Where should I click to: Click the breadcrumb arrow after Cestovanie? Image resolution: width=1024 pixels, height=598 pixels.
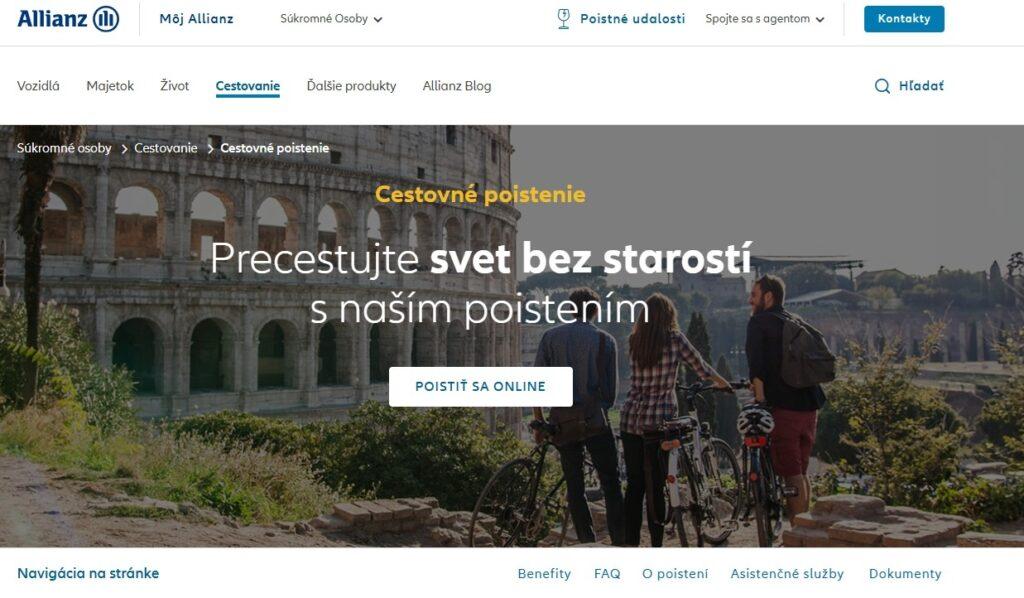tap(210, 149)
